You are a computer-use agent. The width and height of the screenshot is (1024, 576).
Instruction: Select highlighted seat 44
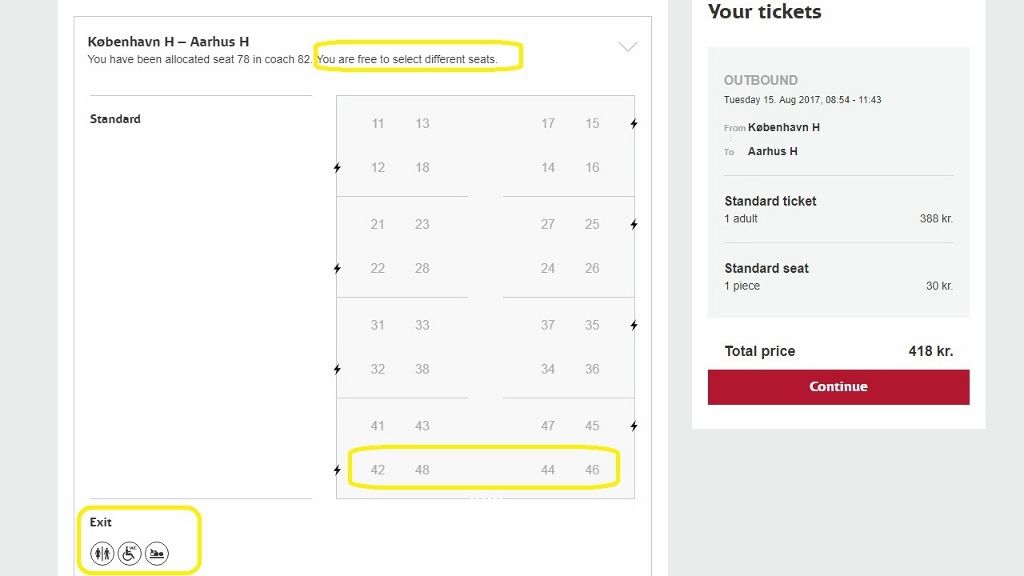click(548, 469)
